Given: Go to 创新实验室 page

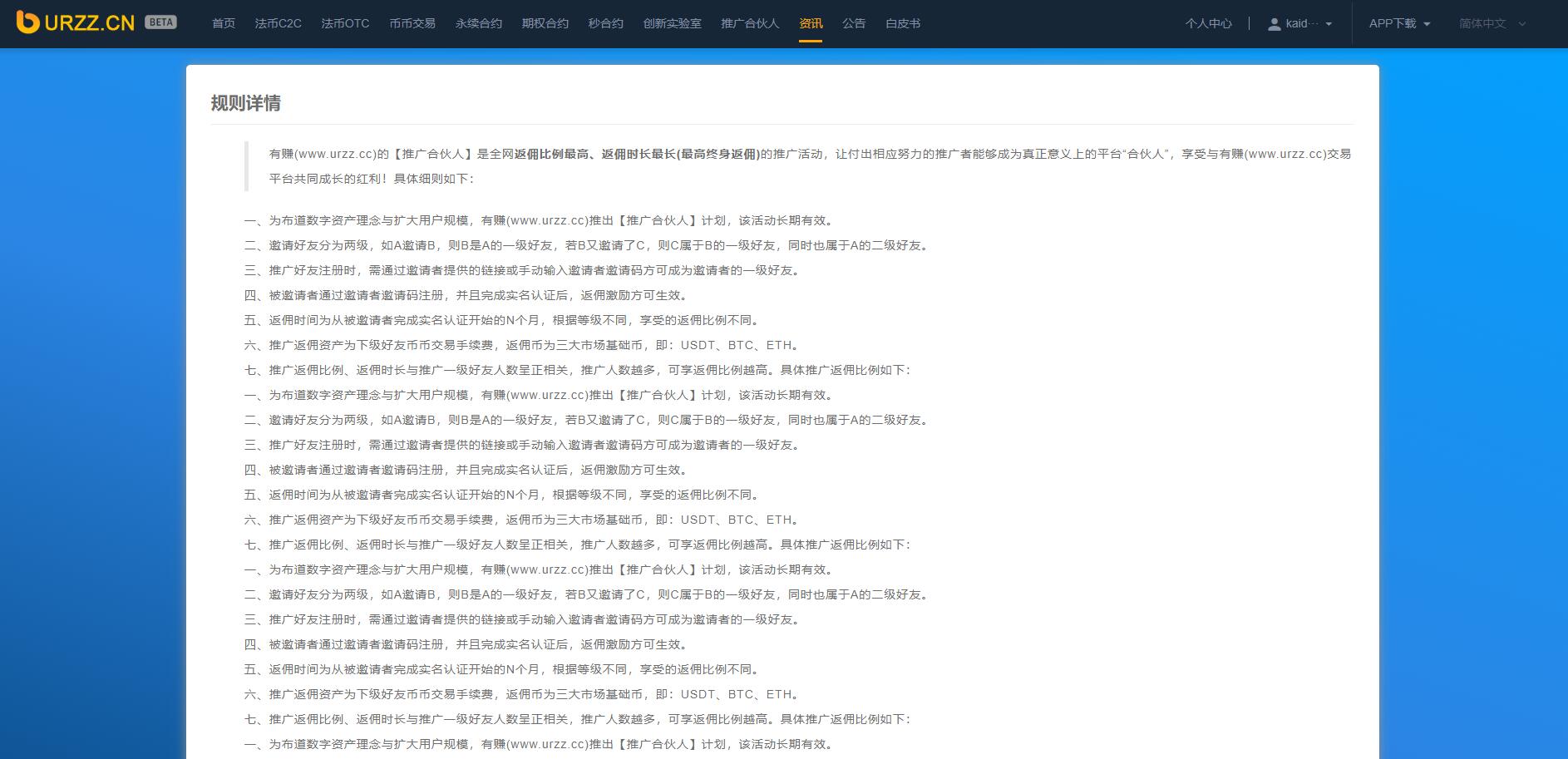Looking at the screenshot, I should click(x=673, y=23).
